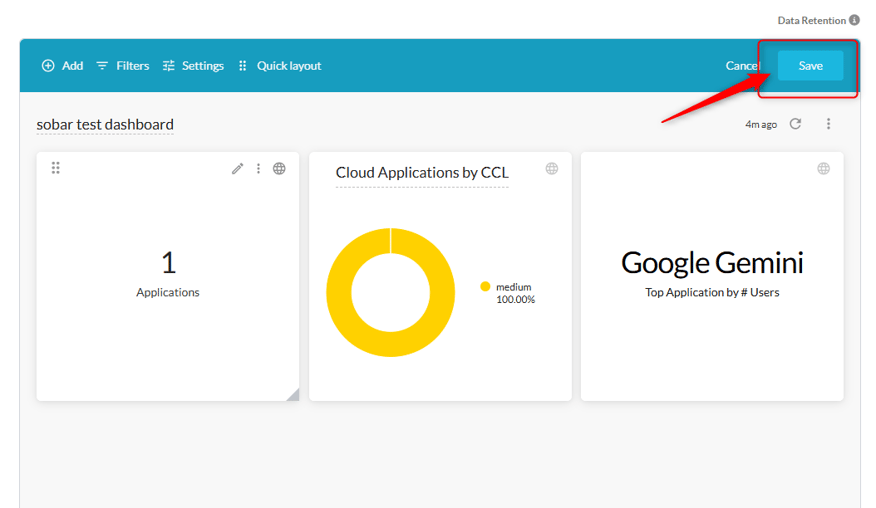Edit the sobar test dashboard title
876x508 pixels.
[105, 124]
